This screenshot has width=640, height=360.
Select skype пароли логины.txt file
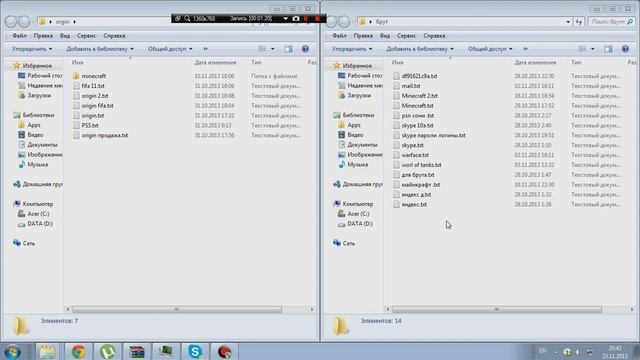(x=433, y=135)
